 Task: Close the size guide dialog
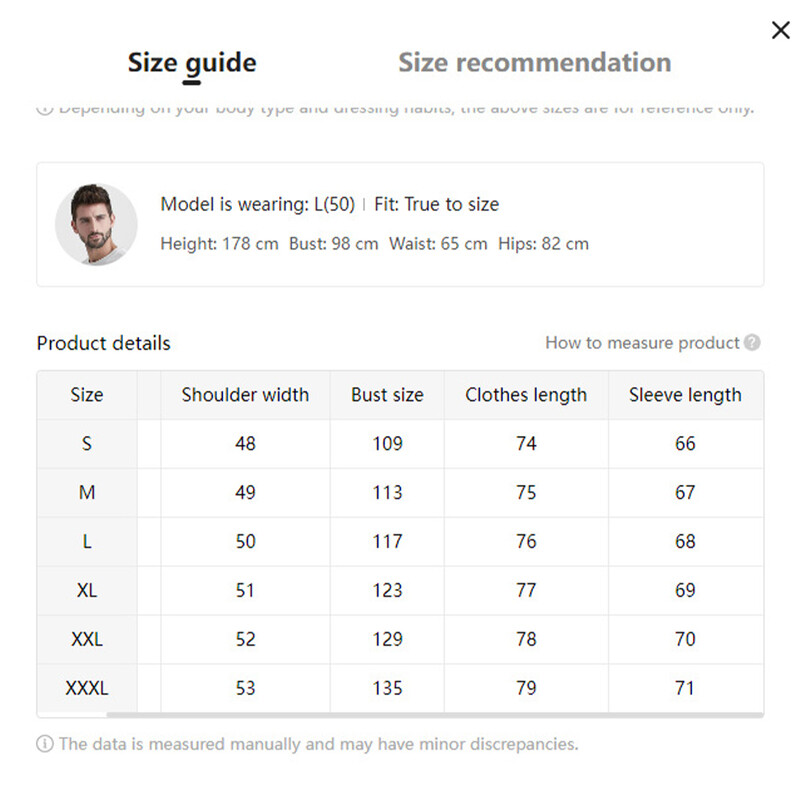[781, 30]
